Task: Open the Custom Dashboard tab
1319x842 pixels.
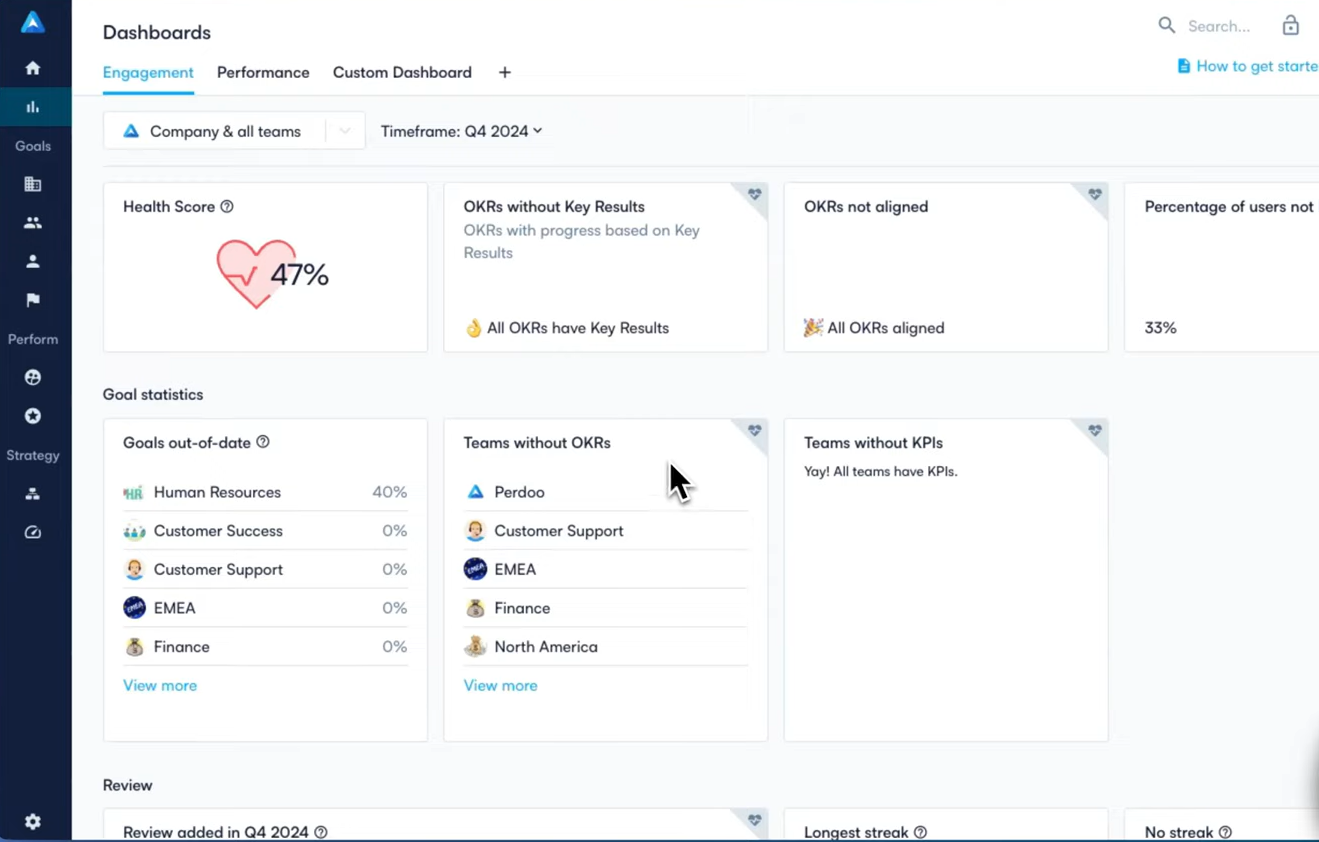Action: point(402,73)
